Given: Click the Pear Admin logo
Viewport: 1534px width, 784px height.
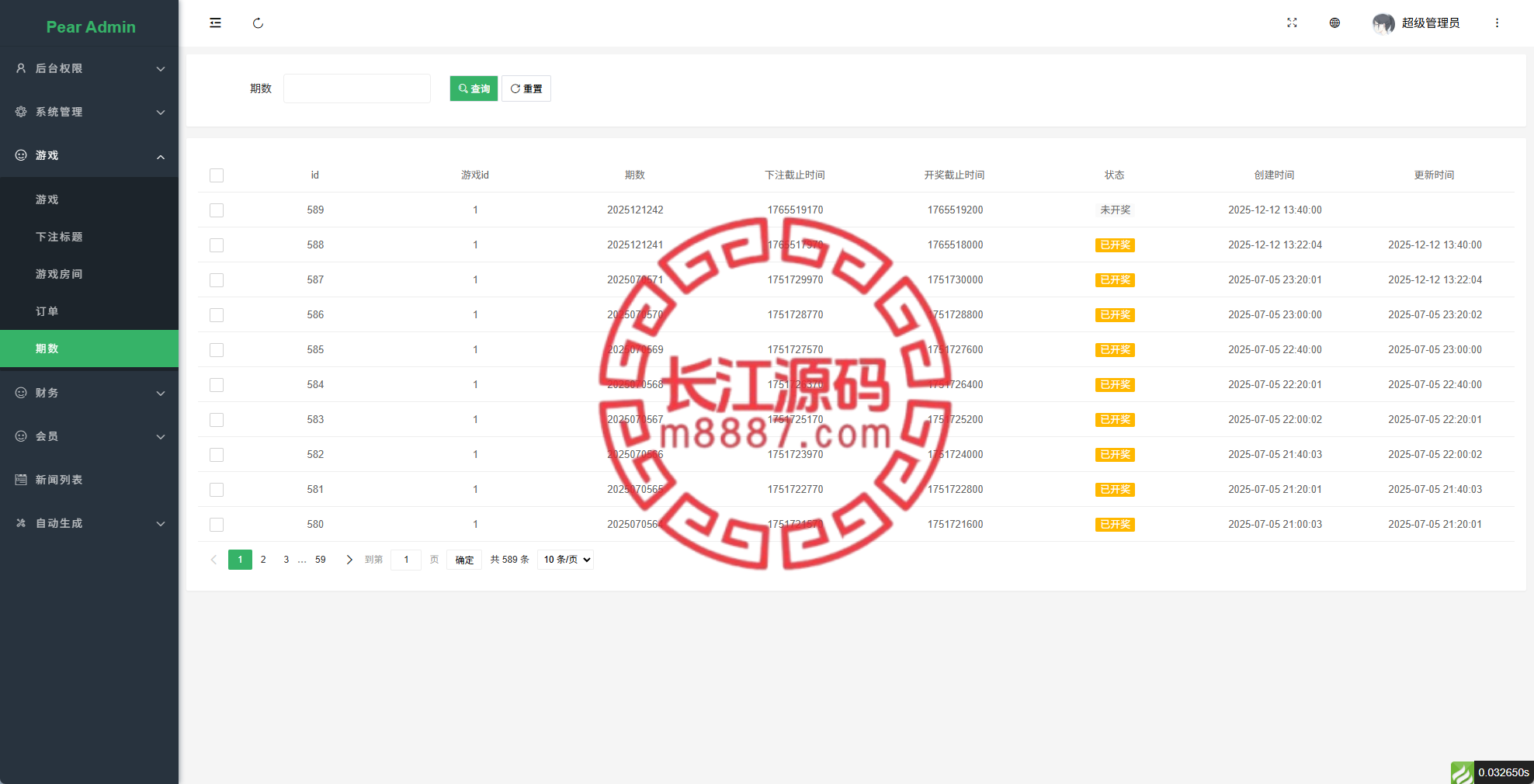Looking at the screenshot, I should (x=91, y=27).
